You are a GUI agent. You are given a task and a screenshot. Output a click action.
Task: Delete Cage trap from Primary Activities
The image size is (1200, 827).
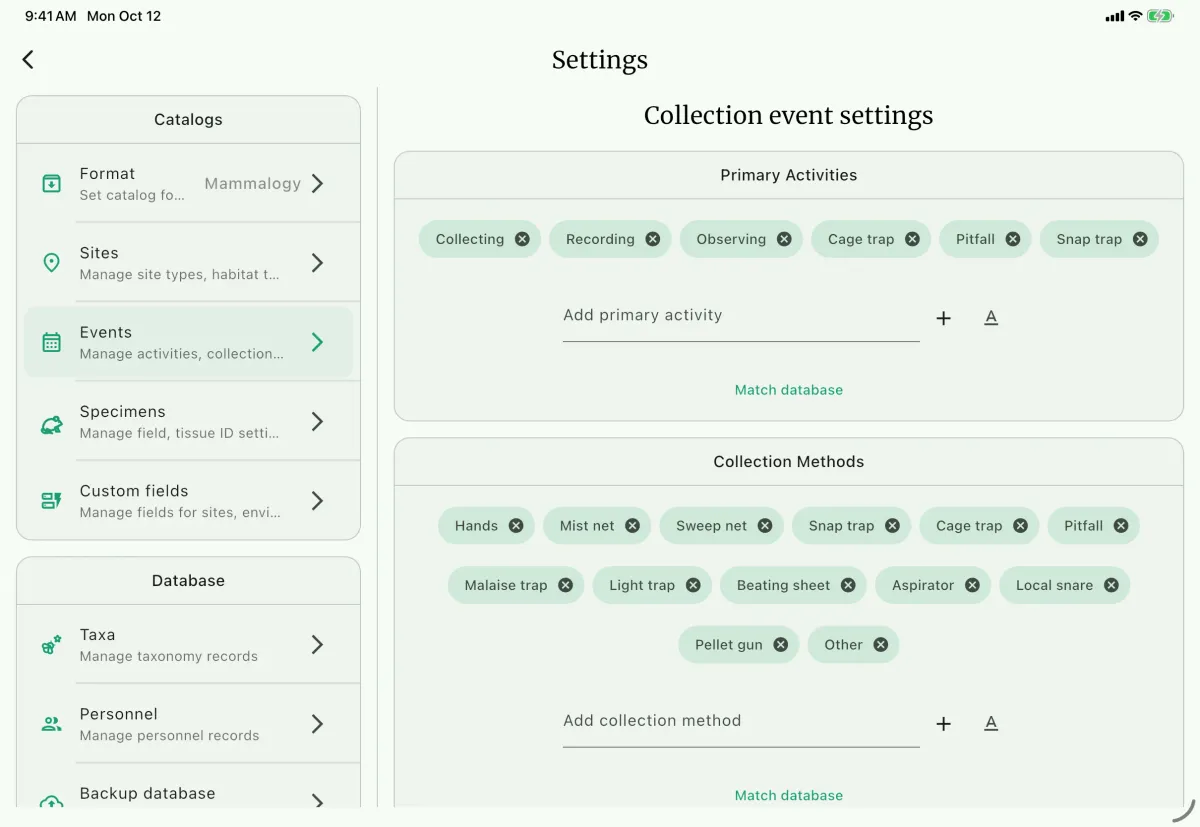click(x=912, y=239)
